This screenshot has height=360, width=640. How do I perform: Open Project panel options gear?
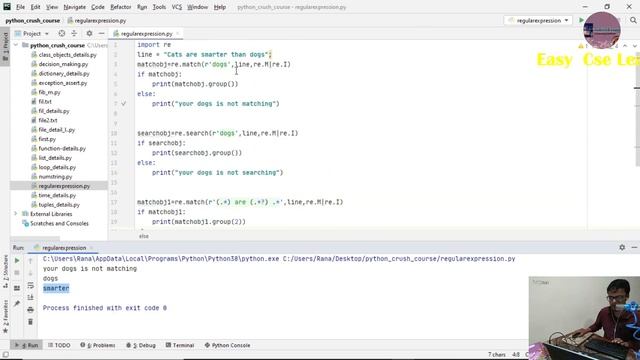tap(89, 33)
